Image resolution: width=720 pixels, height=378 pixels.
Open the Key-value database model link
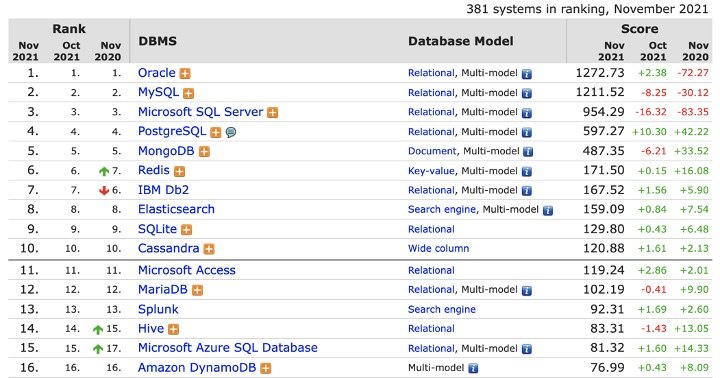pyautogui.click(x=431, y=171)
